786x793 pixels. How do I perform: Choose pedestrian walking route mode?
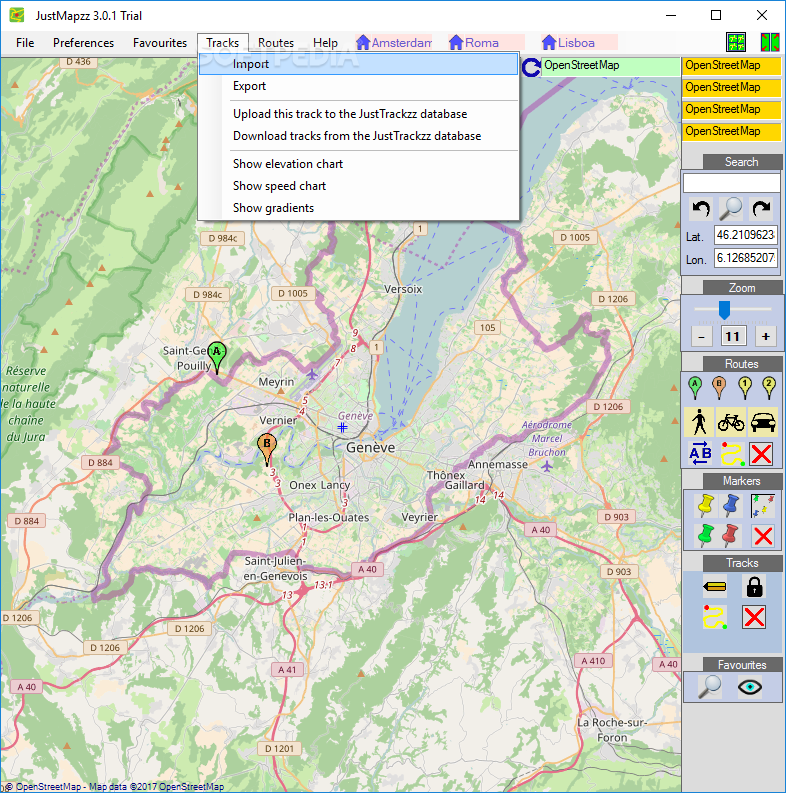(x=700, y=422)
